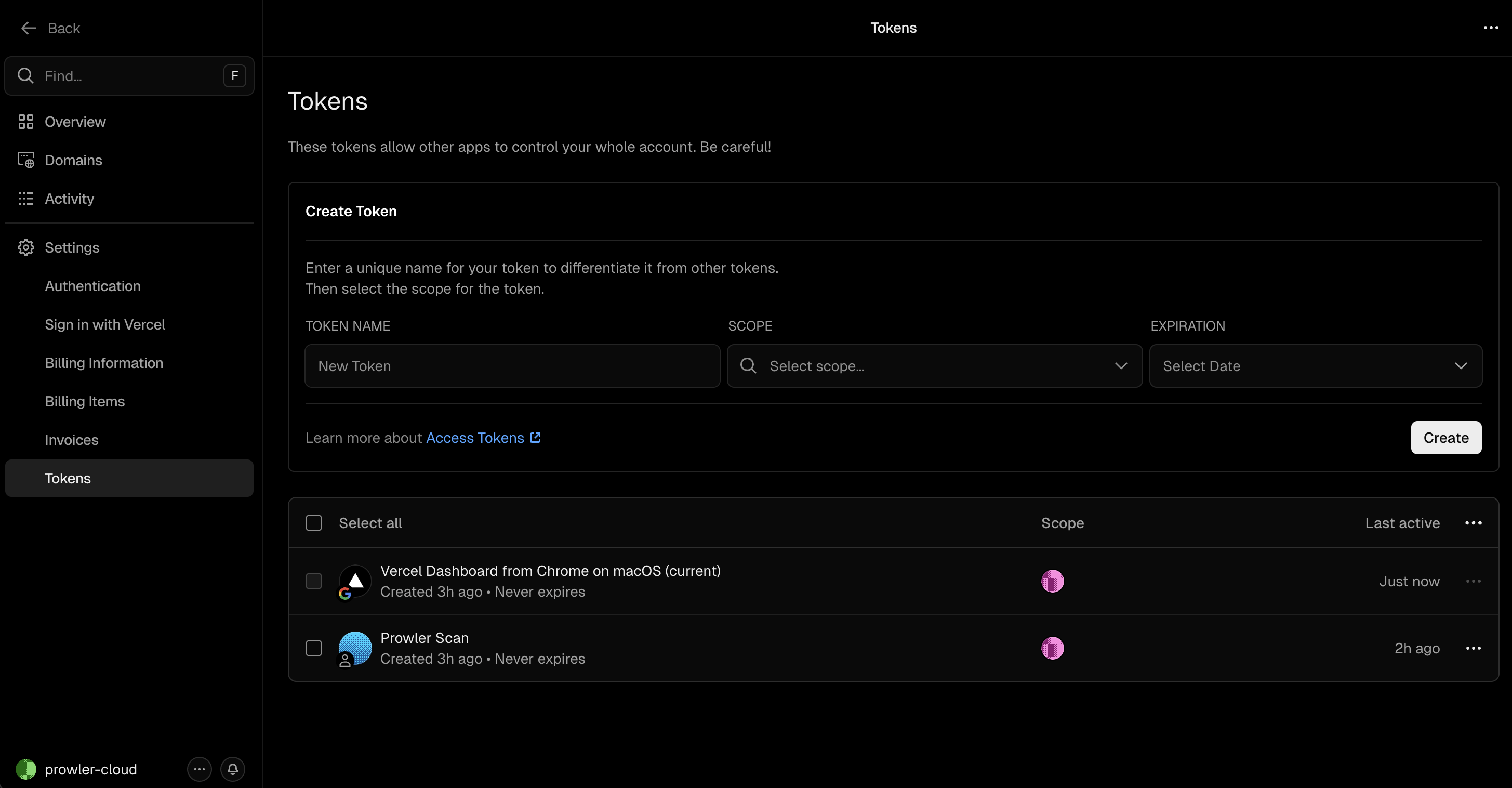Select the Tokens sidebar item
1512x788 pixels.
coord(129,478)
